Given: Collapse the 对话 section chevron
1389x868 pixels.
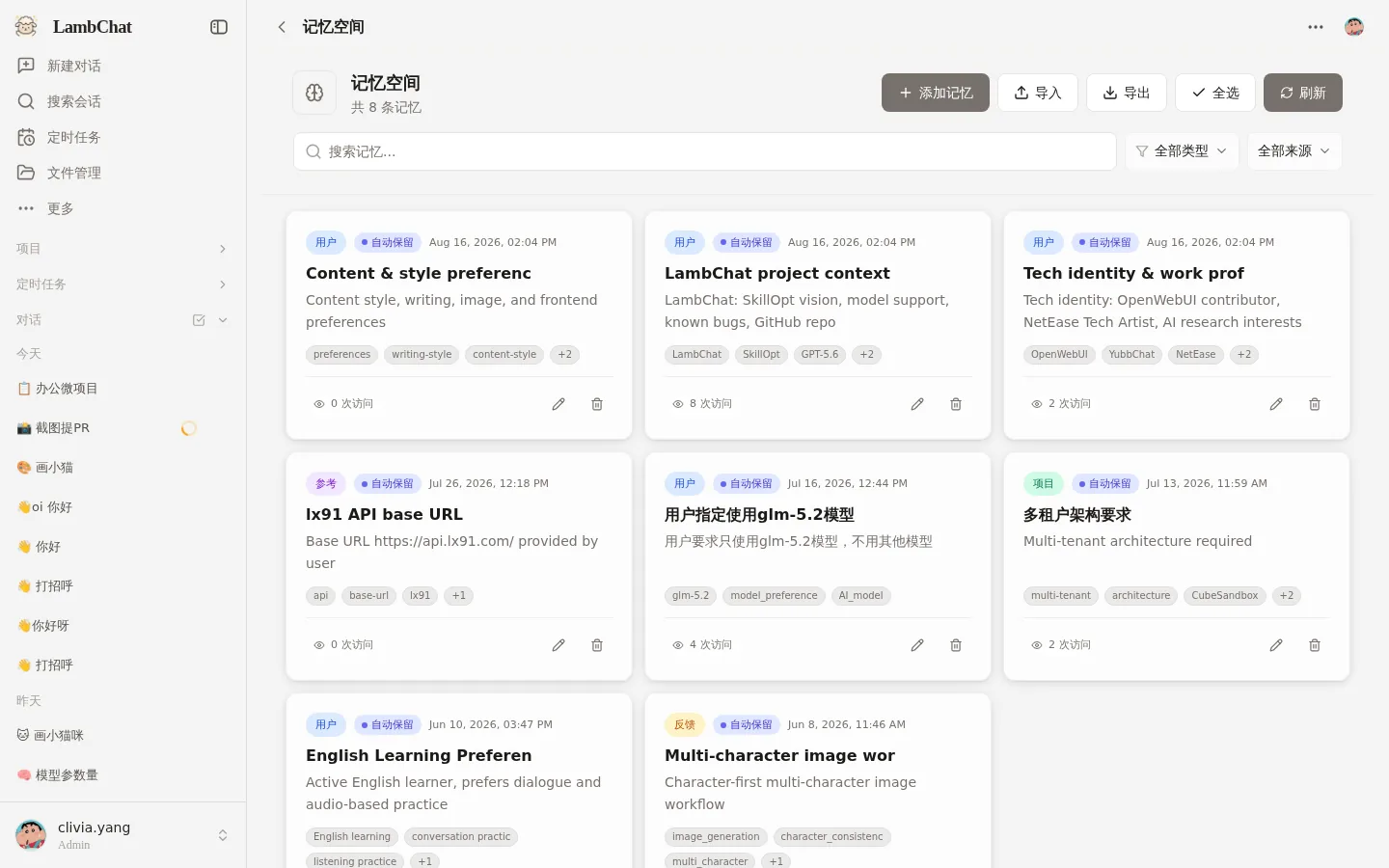Looking at the screenshot, I should click(223, 320).
